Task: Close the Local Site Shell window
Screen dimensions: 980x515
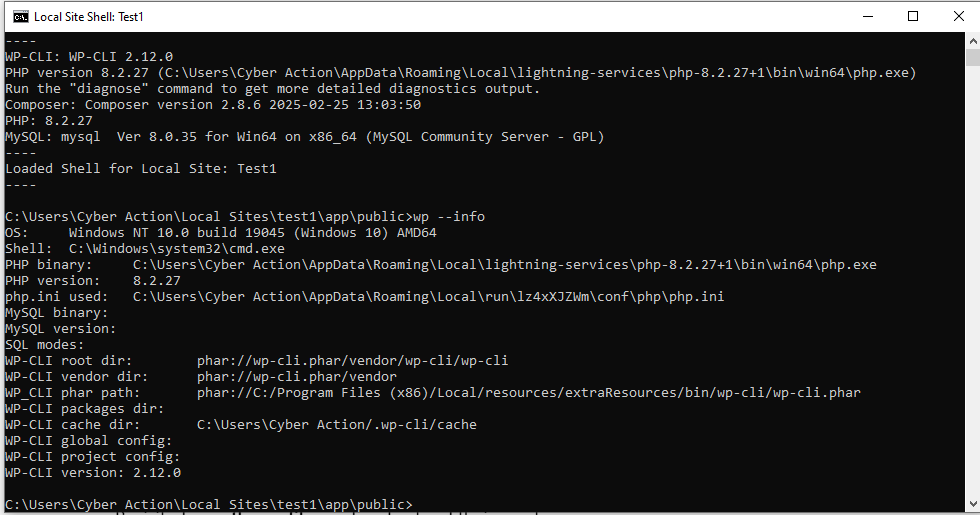Action: tap(957, 16)
